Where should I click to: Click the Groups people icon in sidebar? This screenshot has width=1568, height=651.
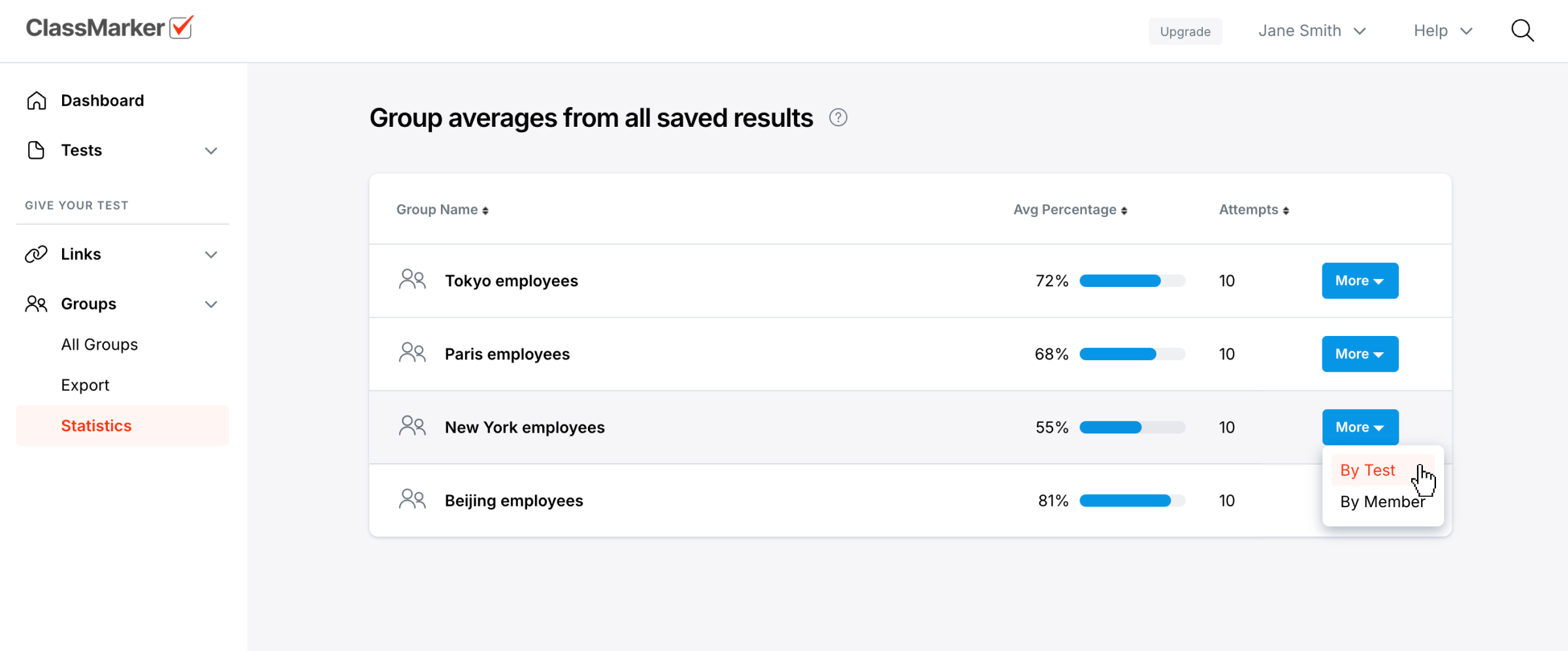[x=37, y=304]
